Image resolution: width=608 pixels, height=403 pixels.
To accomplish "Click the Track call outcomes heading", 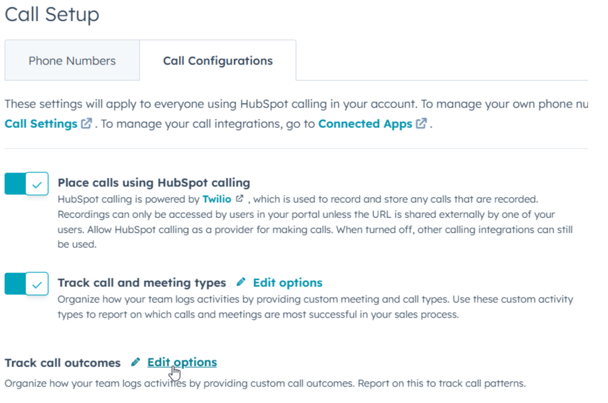I will [x=62, y=363].
